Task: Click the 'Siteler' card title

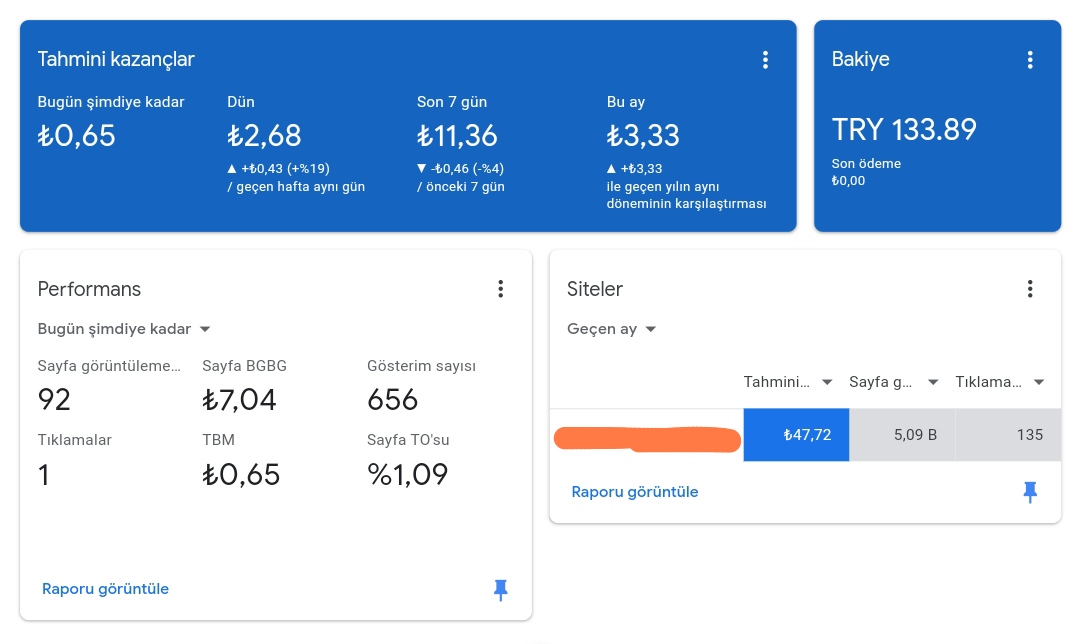Action: click(x=594, y=289)
